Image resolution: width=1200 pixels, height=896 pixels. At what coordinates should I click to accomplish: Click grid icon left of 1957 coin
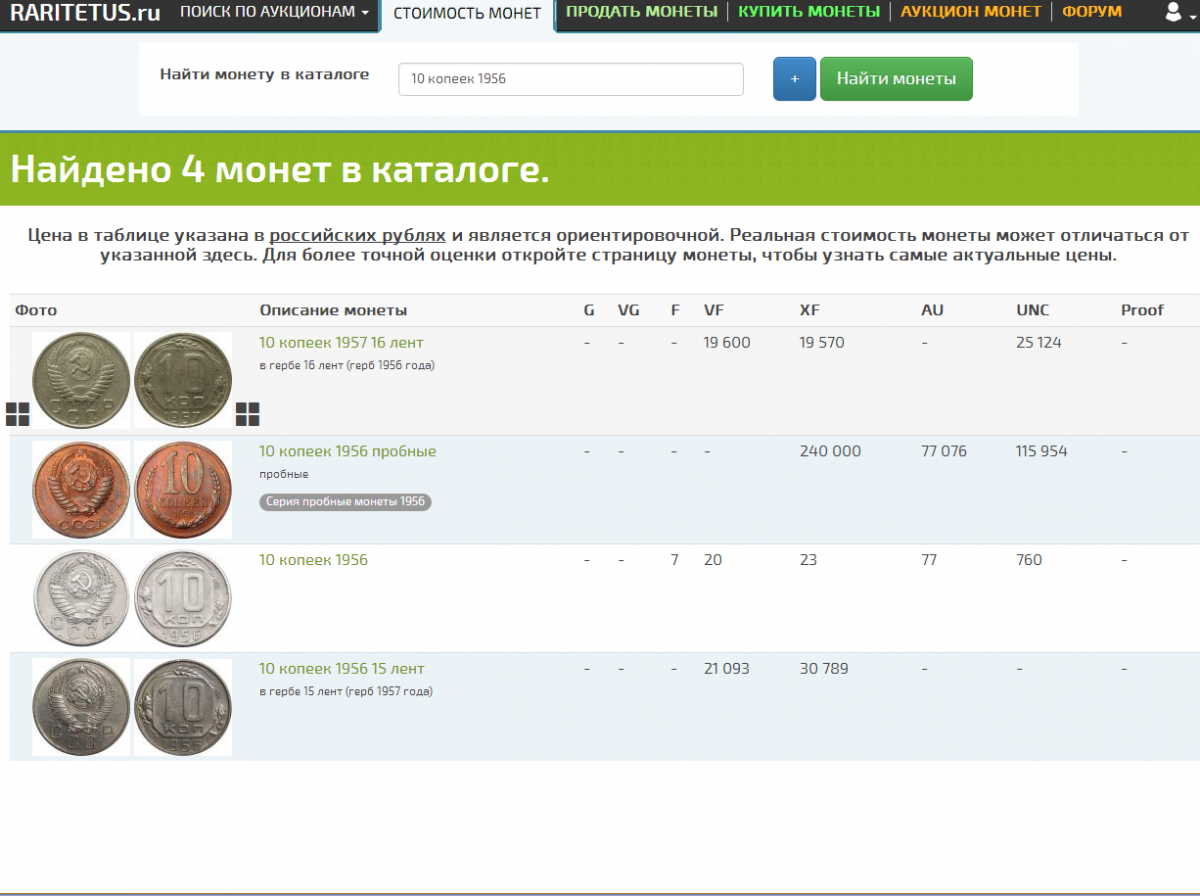click(x=18, y=414)
